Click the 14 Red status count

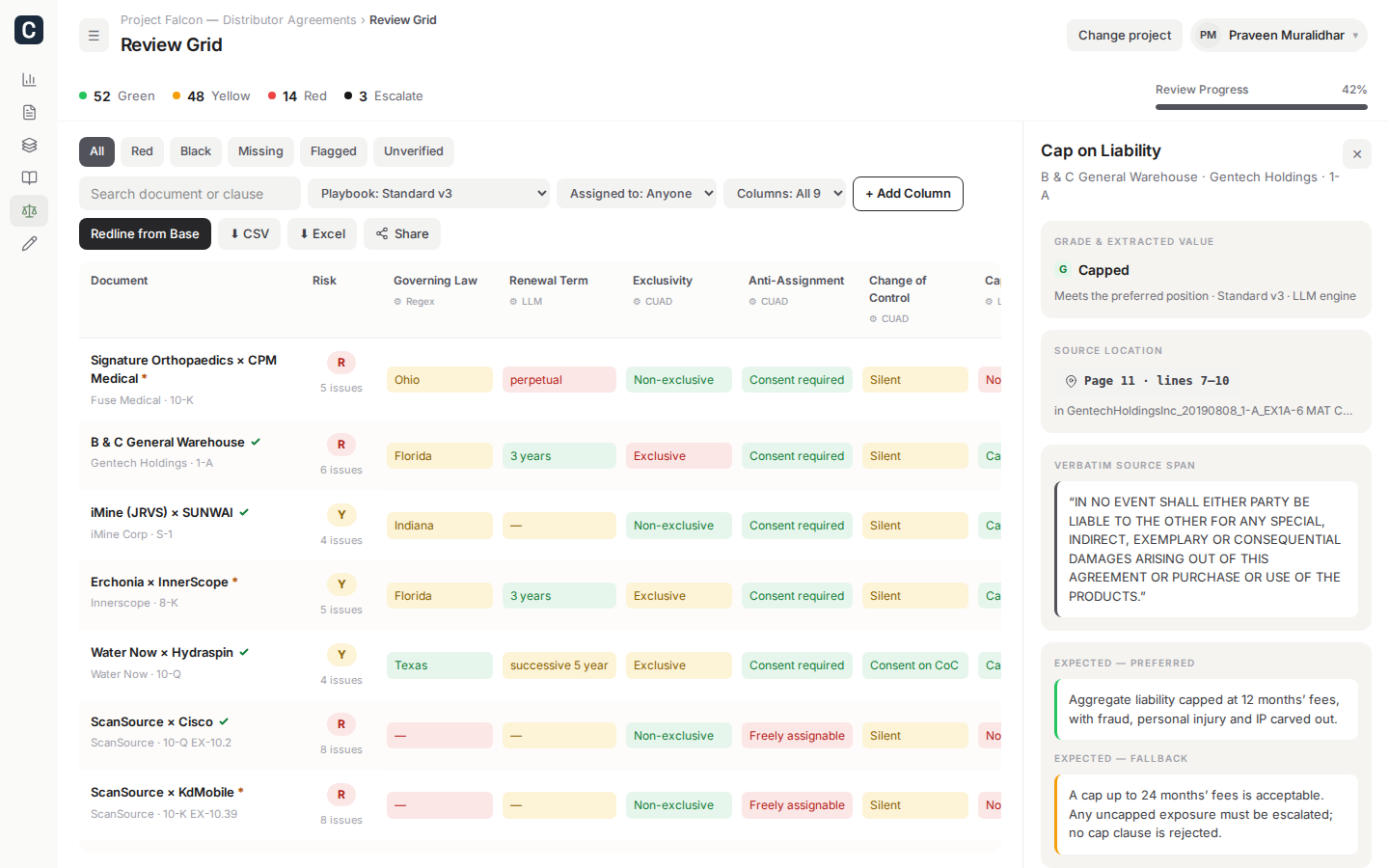click(297, 96)
